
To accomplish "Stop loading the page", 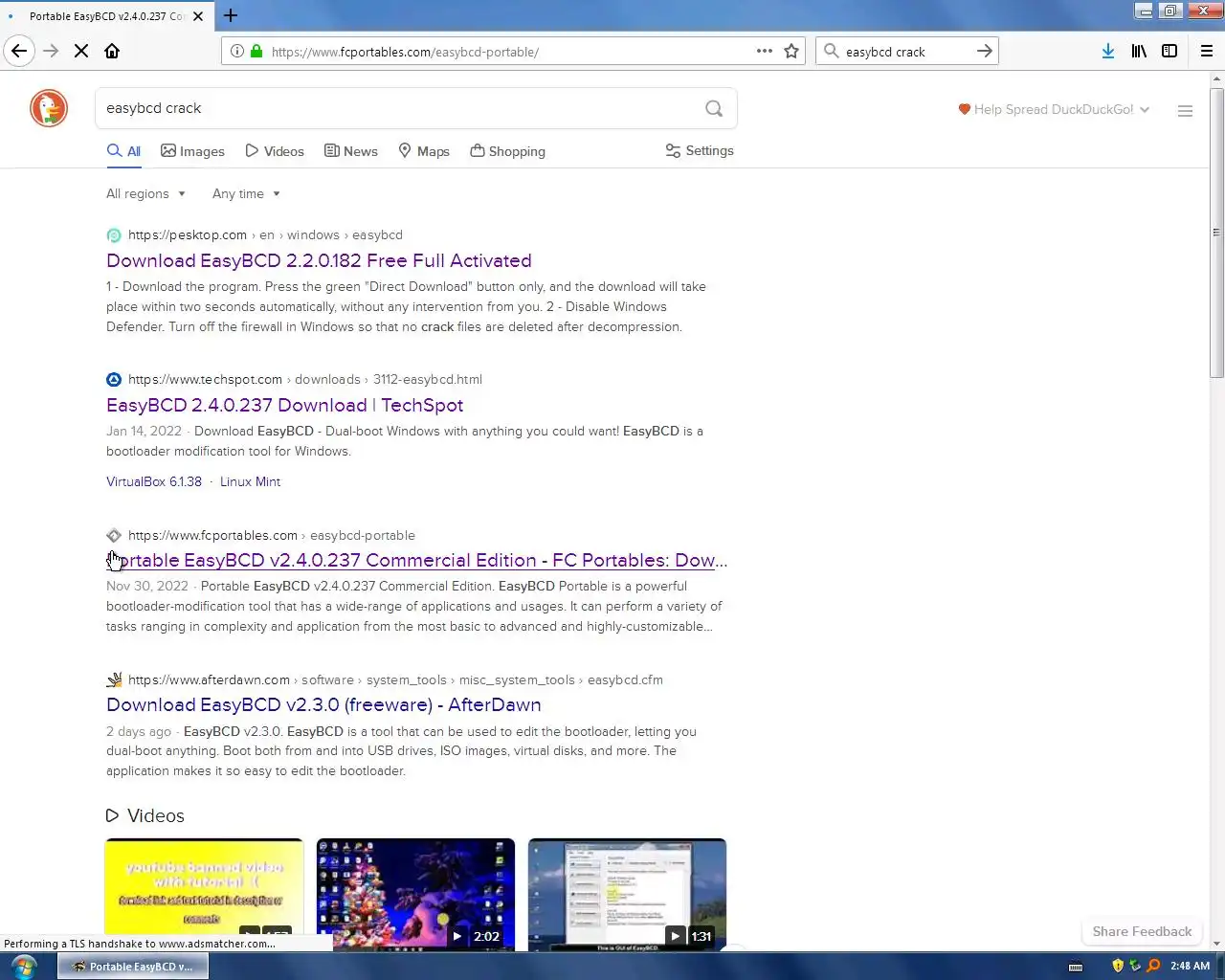I will click(x=81, y=51).
